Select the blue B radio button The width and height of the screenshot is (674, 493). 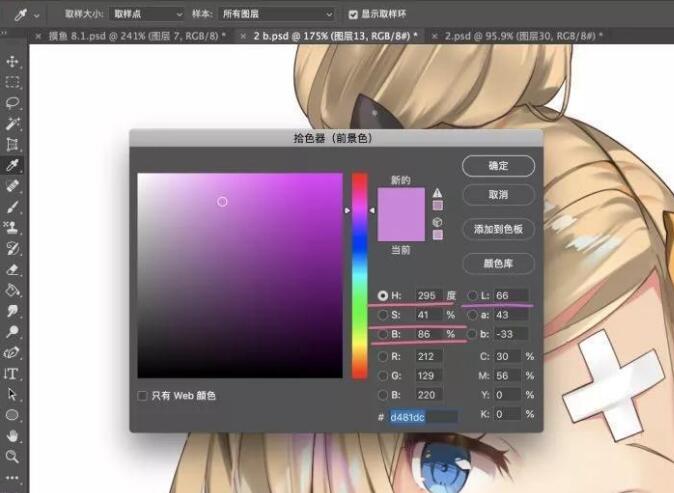[383, 395]
